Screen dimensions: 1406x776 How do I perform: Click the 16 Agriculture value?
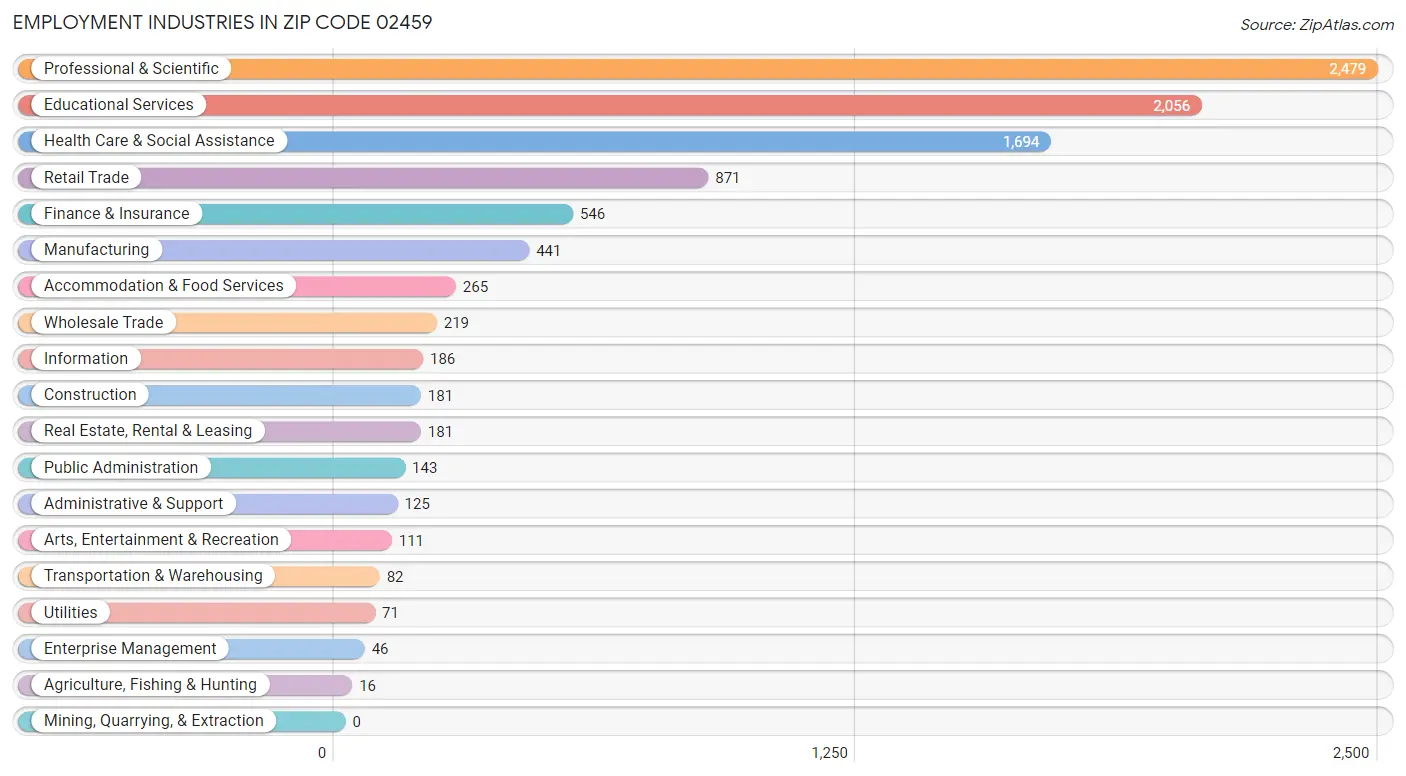367,686
